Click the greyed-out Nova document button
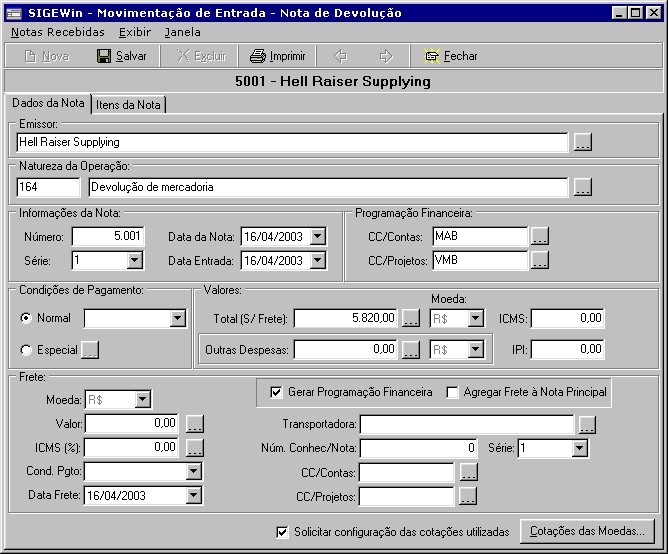Screen dimensions: 668x554 [x=47, y=56]
